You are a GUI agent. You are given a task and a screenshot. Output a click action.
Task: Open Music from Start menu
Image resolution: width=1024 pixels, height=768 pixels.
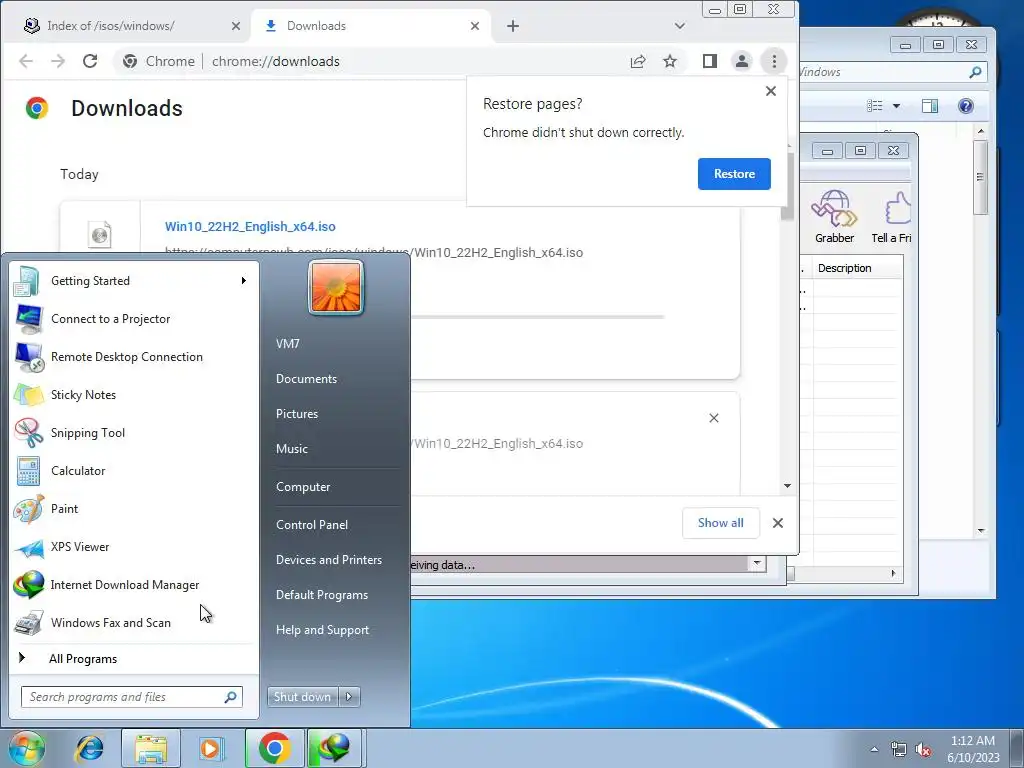pyautogui.click(x=292, y=449)
